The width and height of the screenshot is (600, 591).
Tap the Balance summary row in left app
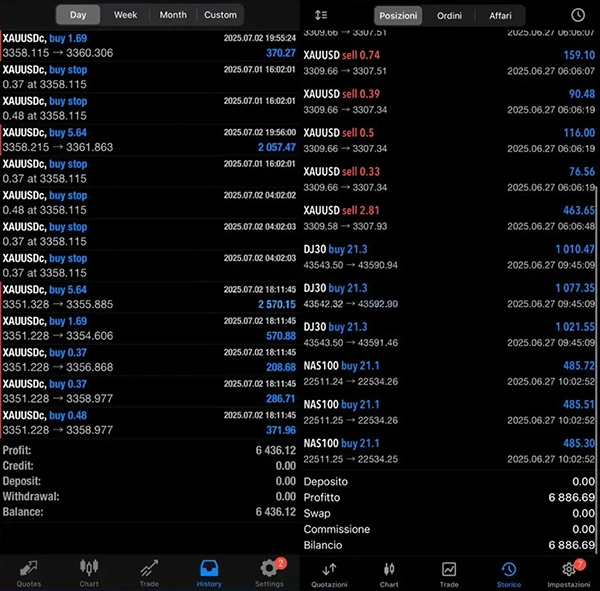[x=149, y=512]
